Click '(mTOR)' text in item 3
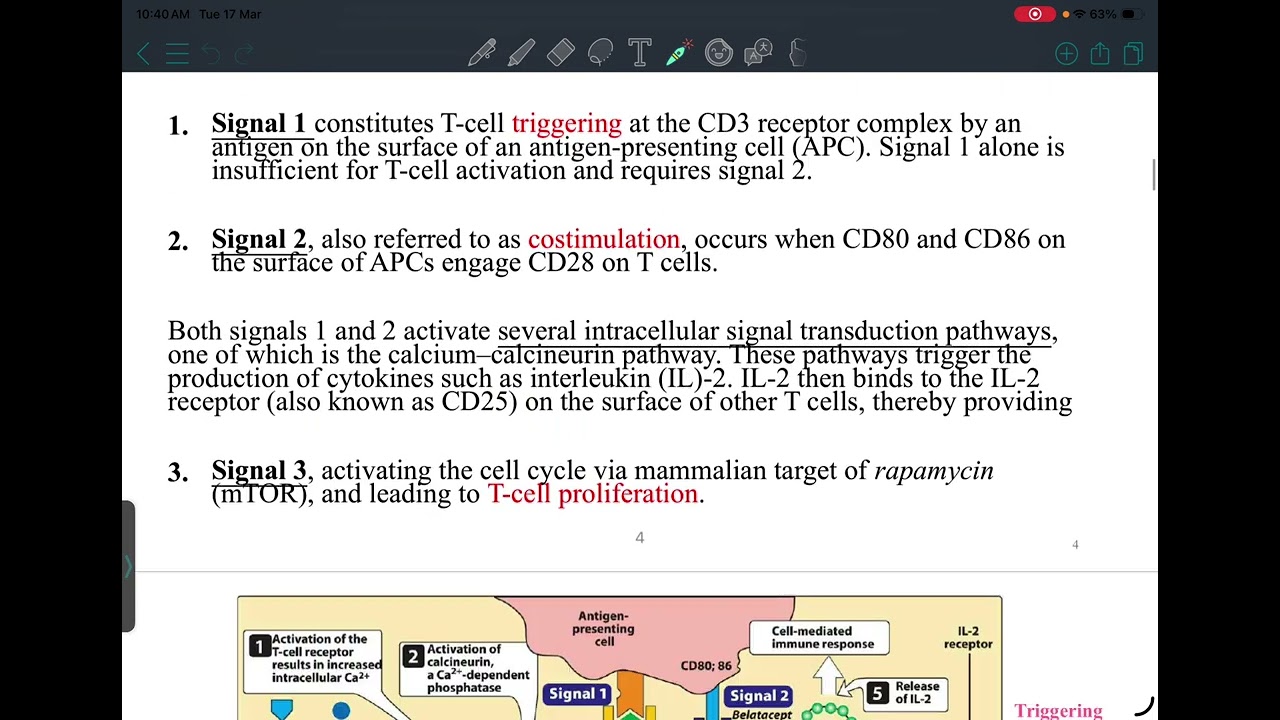This screenshot has height=720, width=1280. (x=259, y=494)
